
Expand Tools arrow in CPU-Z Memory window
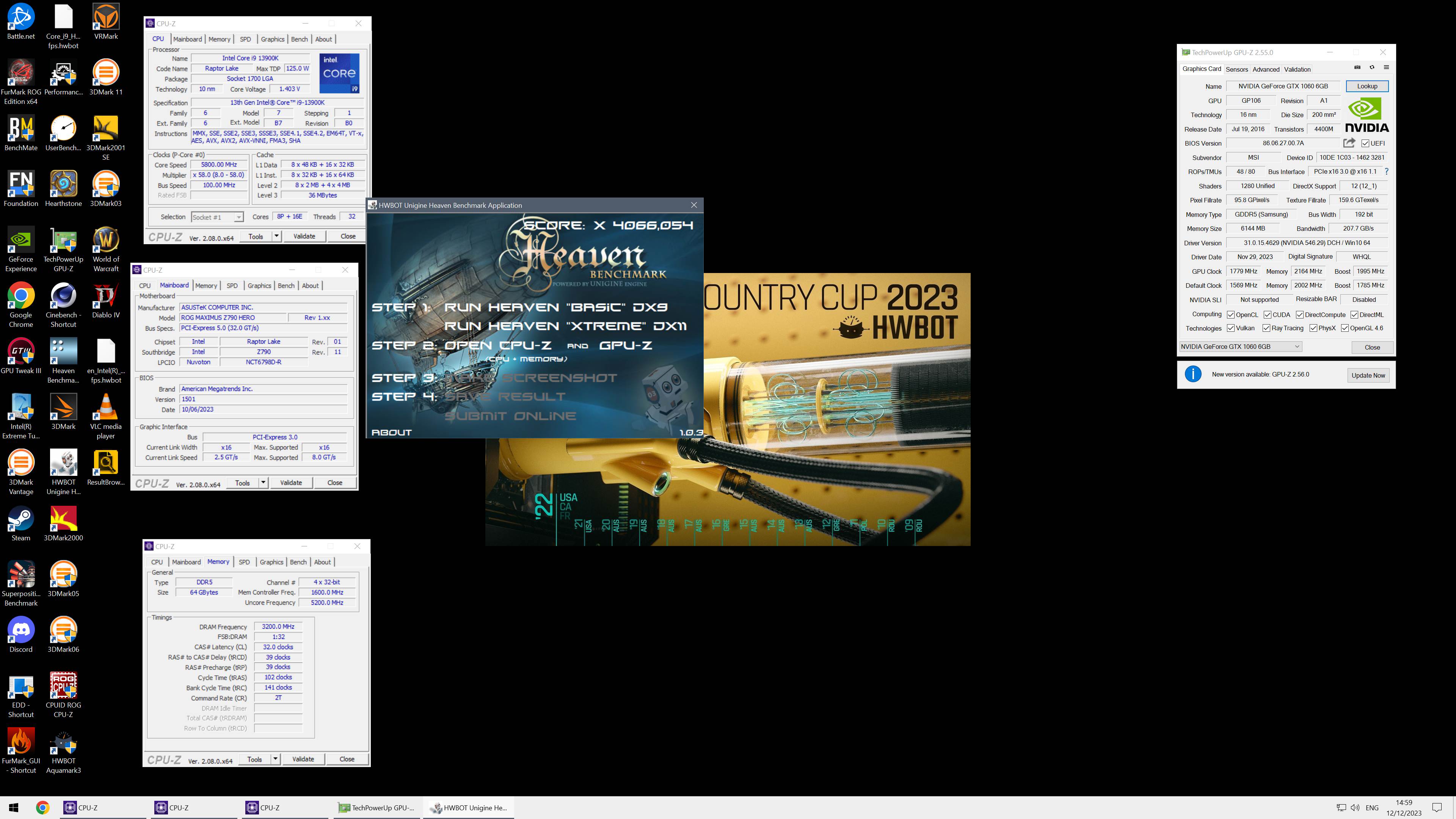(275, 759)
